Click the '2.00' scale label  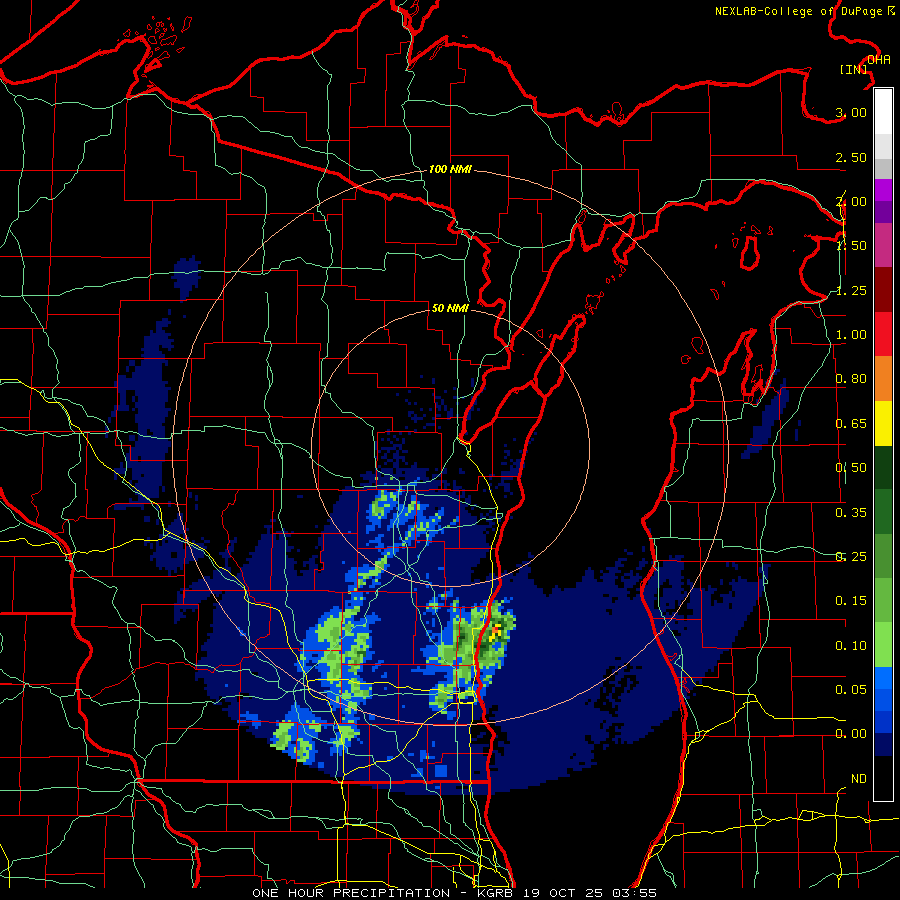click(851, 201)
